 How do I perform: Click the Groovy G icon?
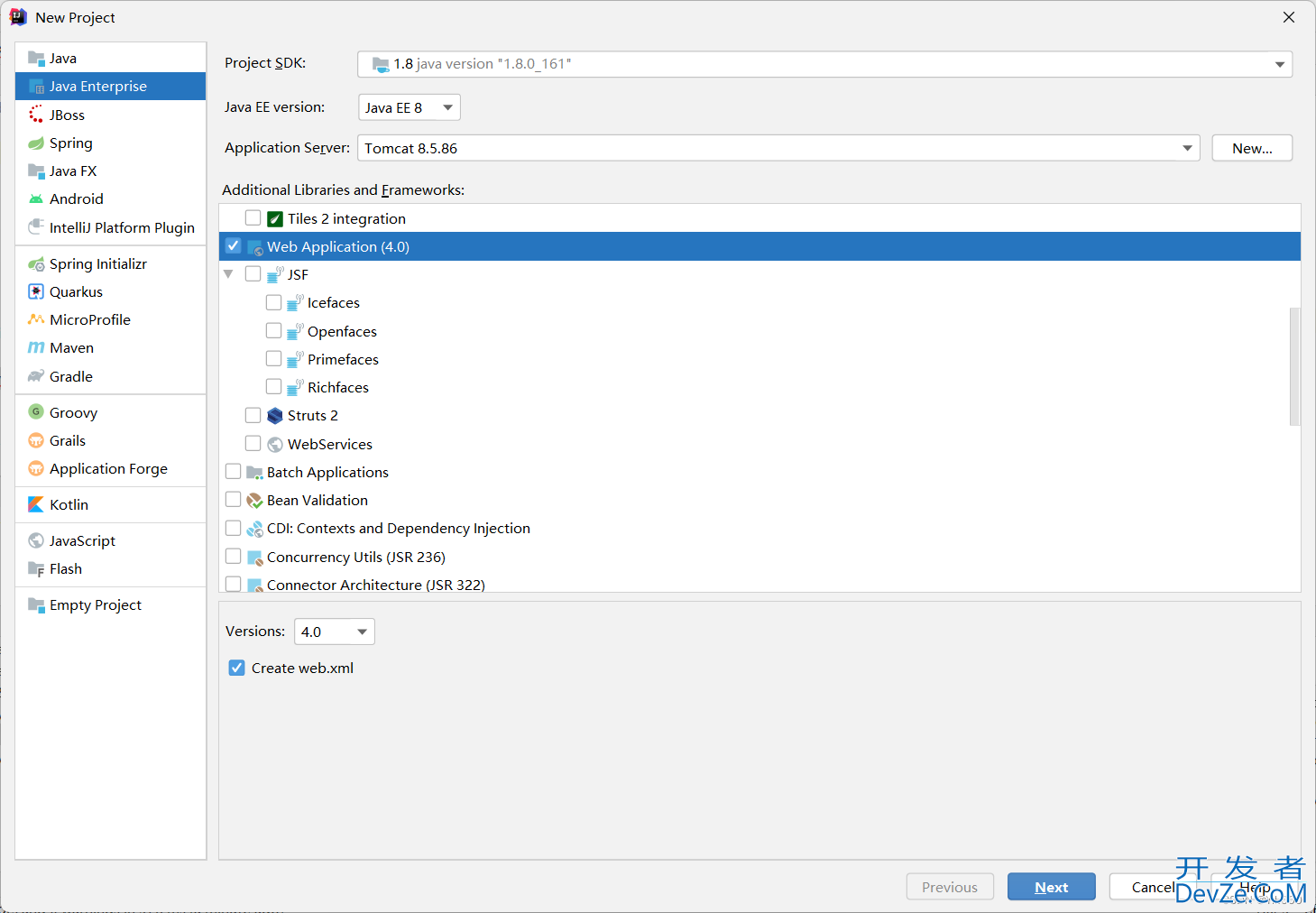click(36, 412)
